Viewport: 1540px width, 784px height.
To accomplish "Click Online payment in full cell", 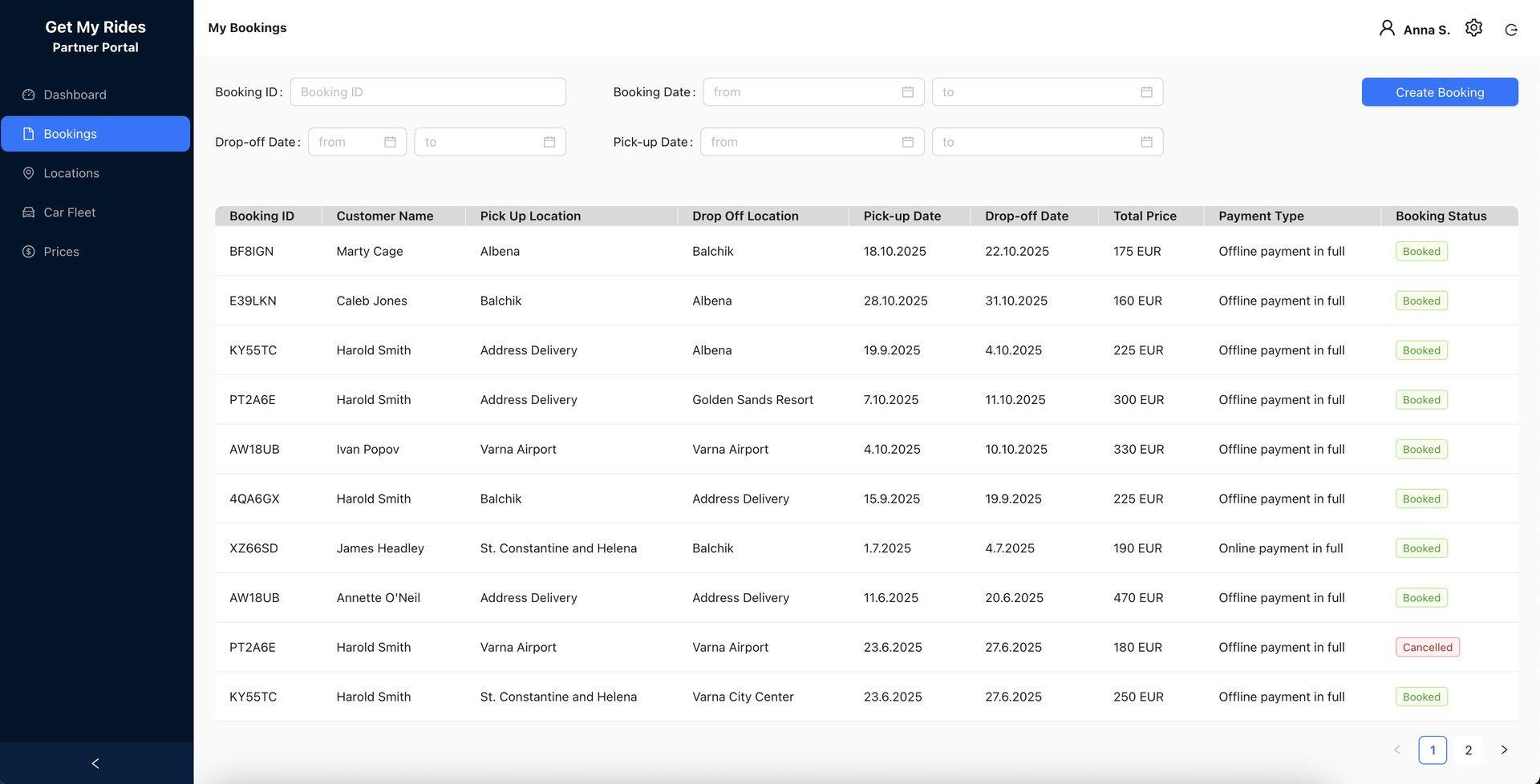I will [x=1281, y=549].
